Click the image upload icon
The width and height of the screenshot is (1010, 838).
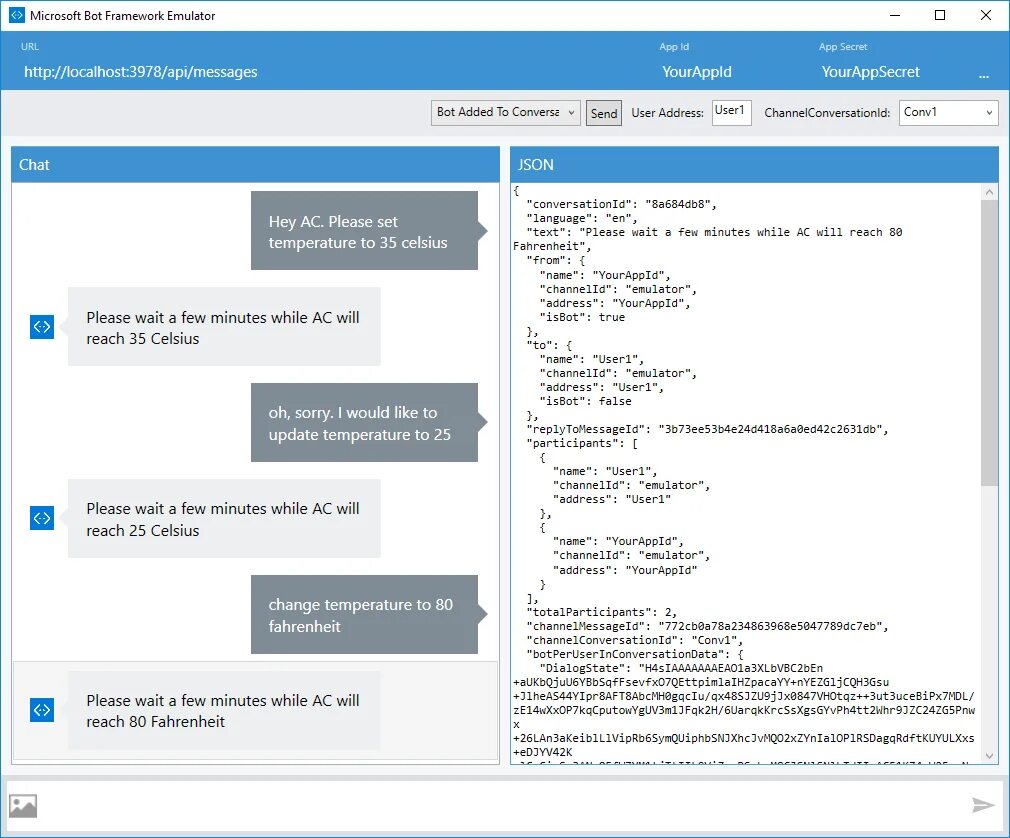point(23,805)
